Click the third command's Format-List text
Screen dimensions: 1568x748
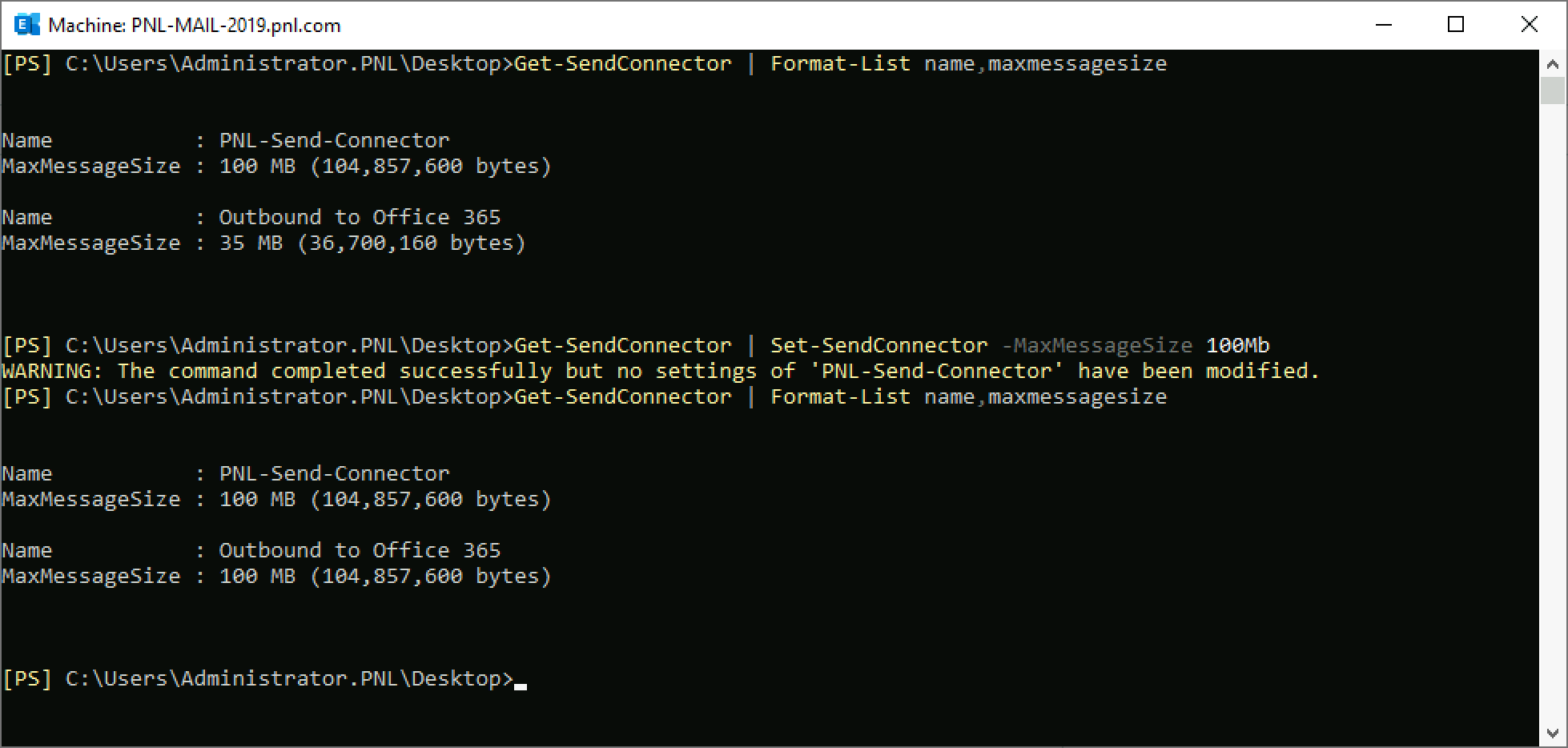click(840, 396)
